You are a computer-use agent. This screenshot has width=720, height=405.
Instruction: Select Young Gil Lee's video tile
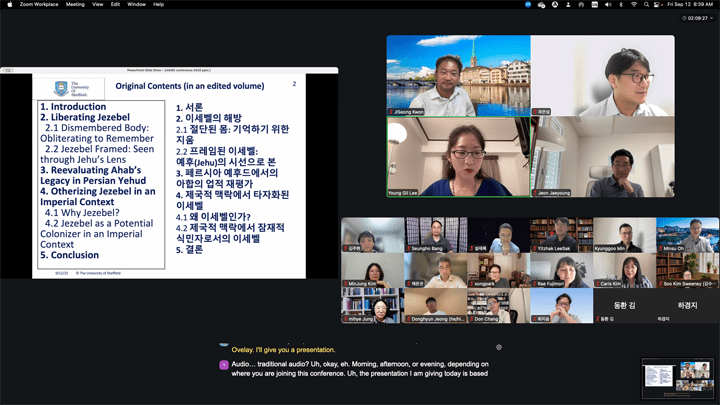(x=457, y=157)
